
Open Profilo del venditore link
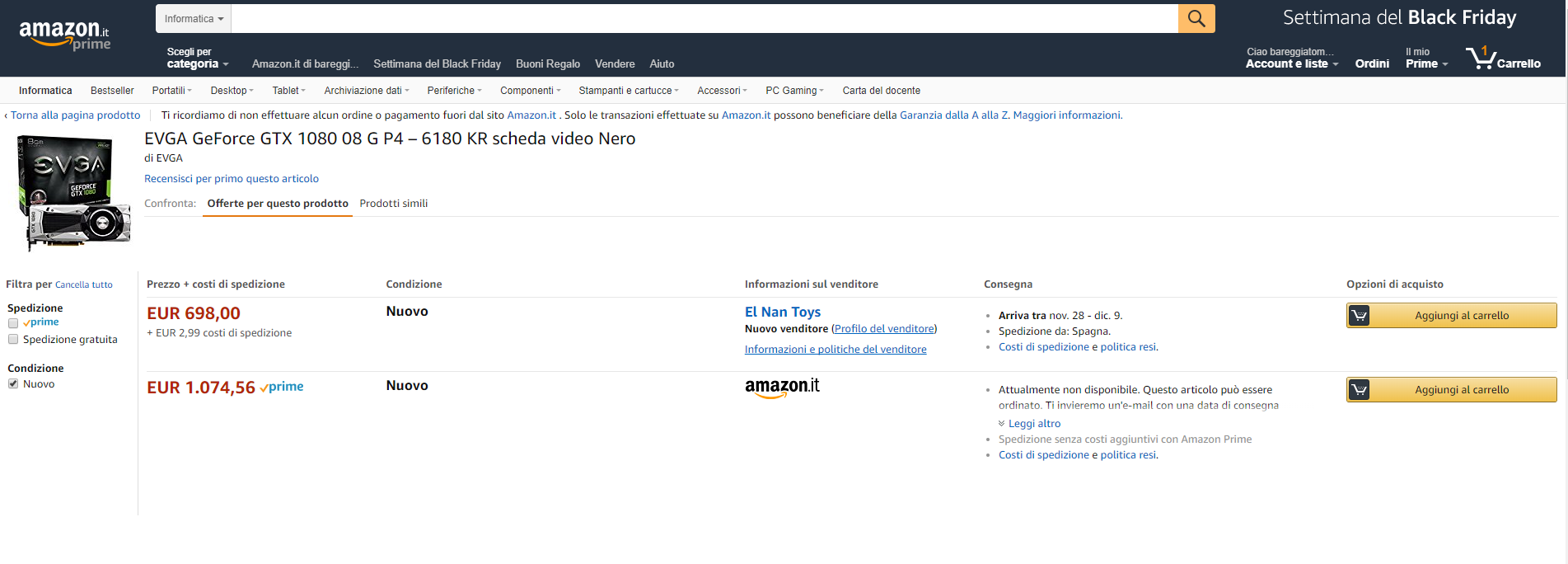(884, 329)
